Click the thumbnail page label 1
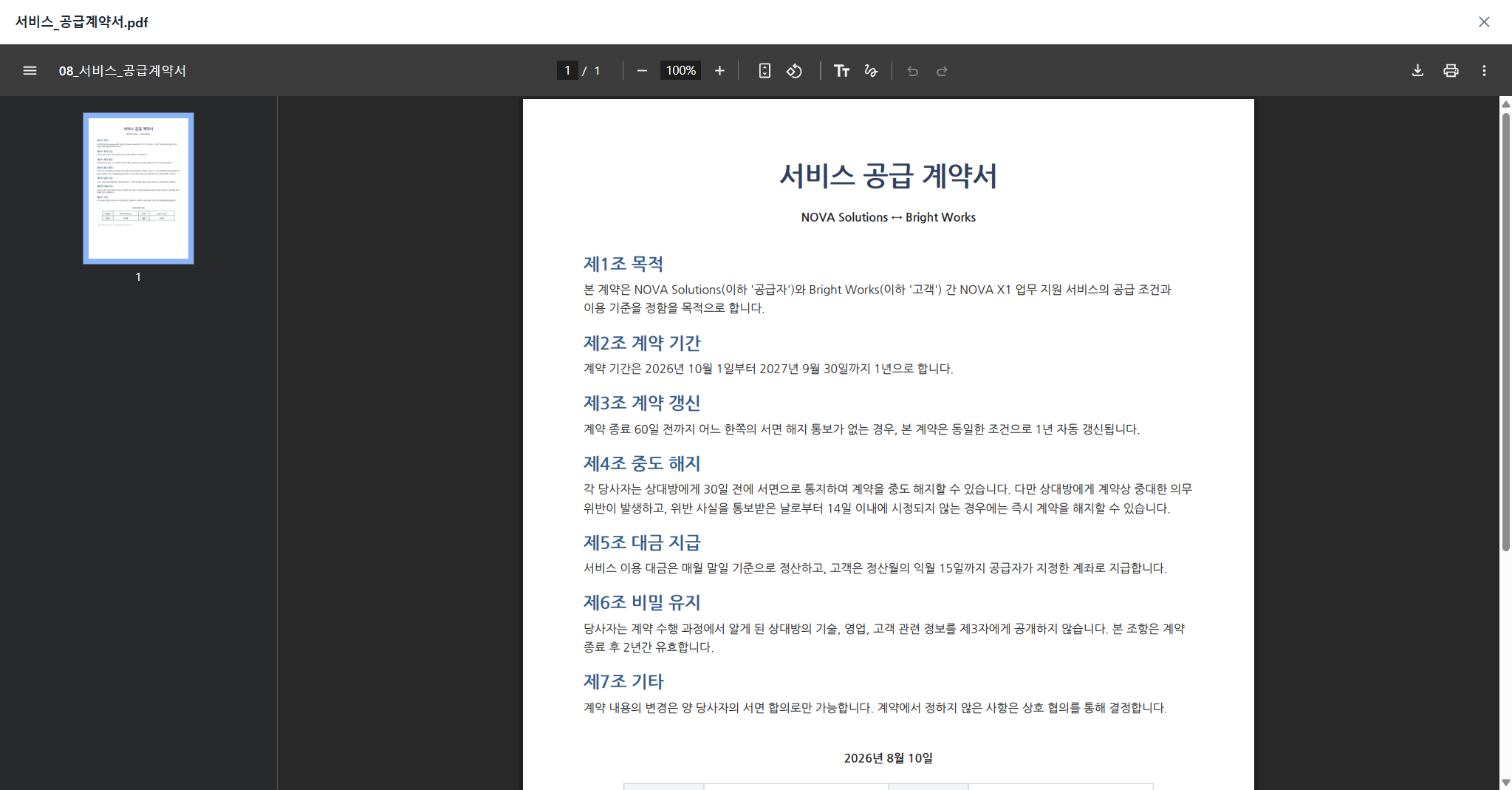This screenshot has width=1512, height=790. pos(138,277)
